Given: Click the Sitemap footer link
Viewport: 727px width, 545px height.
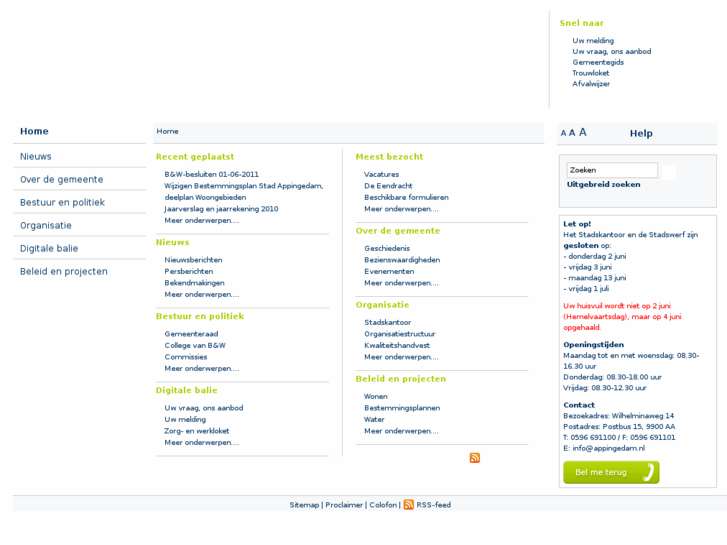Looking at the screenshot, I should (304, 505).
